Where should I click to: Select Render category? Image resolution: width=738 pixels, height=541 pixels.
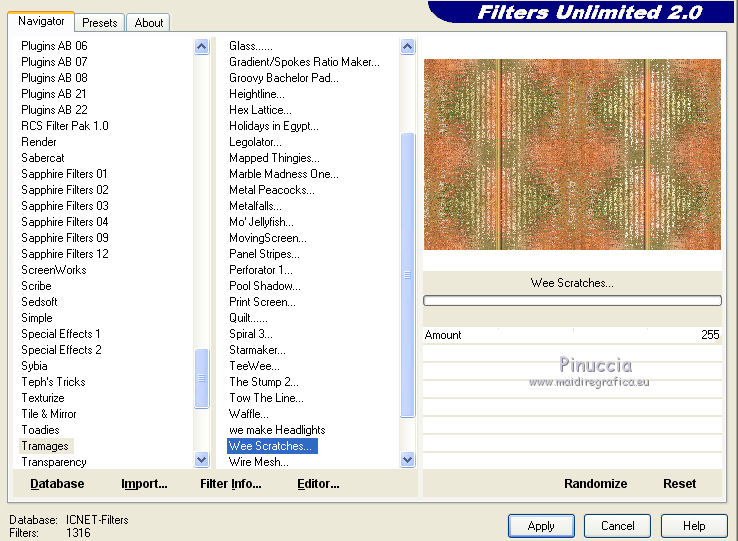39,142
